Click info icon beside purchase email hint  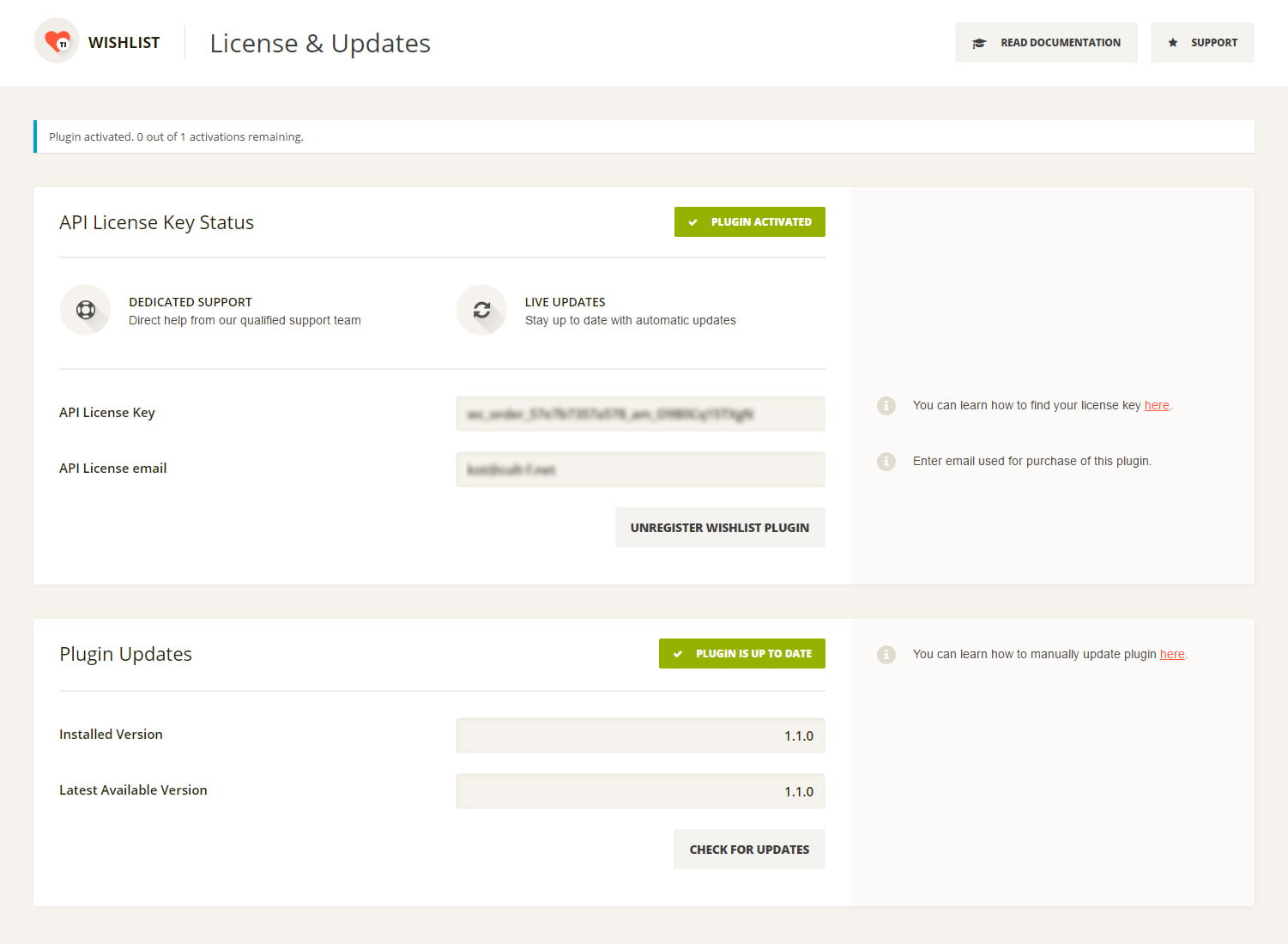click(886, 461)
